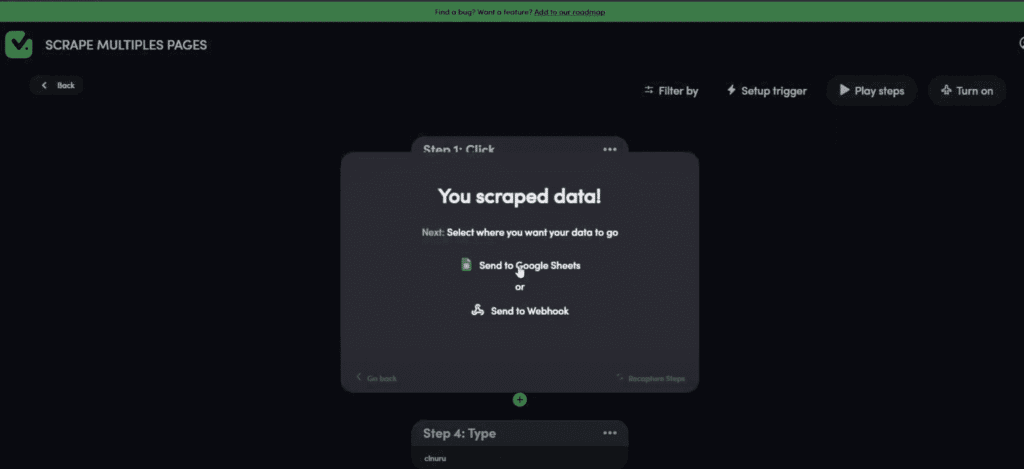This screenshot has width=1024, height=469.
Task: Choose Send to Google Sheets
Action: point(520,266)
